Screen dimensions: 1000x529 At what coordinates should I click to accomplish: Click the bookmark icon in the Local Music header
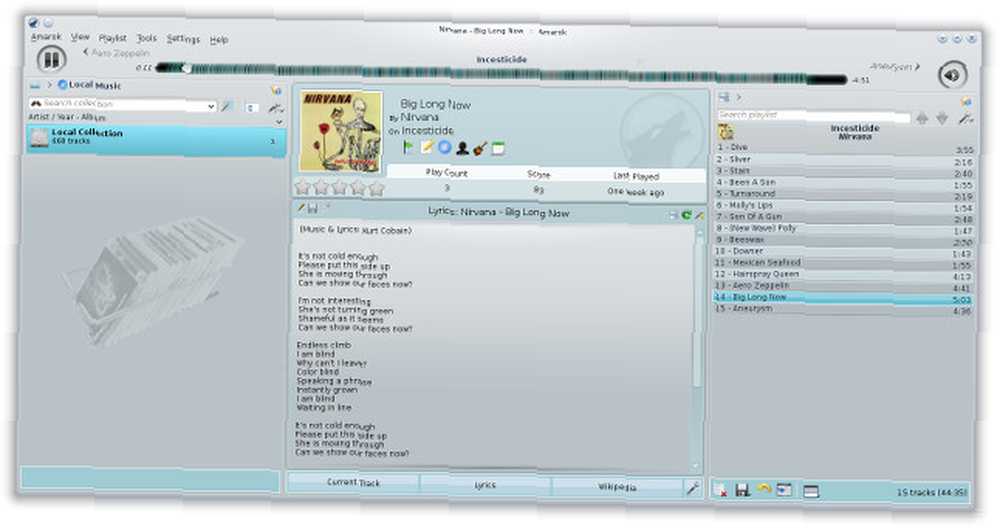pos(276,91)
